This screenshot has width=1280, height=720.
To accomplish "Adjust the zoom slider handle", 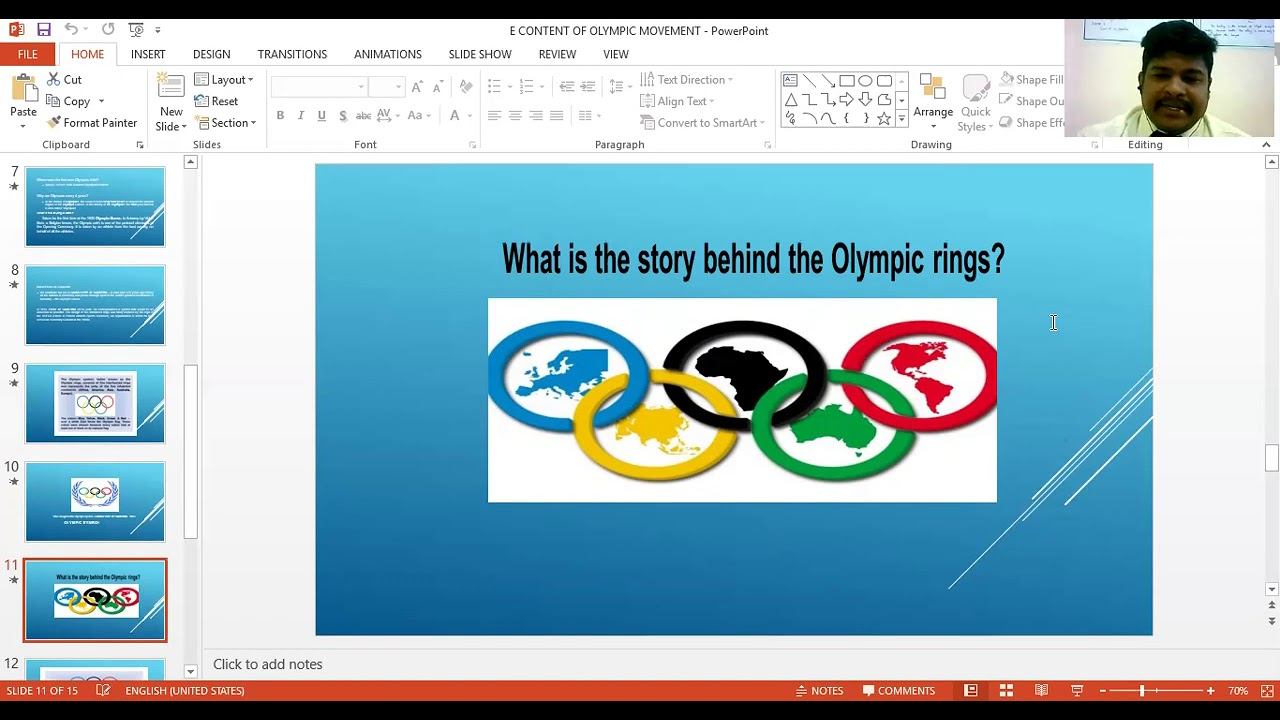I will pos(1142,691).
